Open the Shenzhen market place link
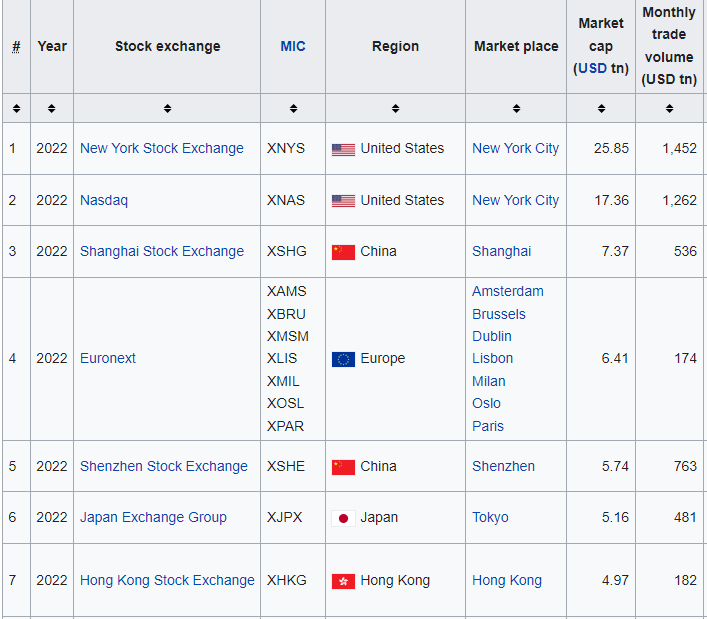The image size is (707, 619). point(503,466)
